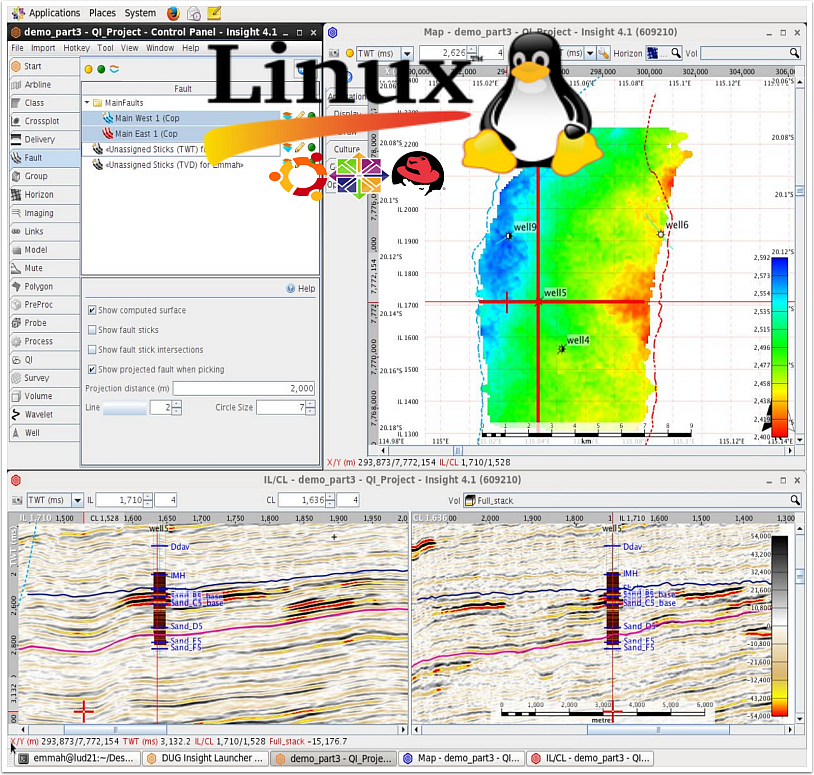Click the Line color swatch
814x775 pixels.
[x=125, y=408]
